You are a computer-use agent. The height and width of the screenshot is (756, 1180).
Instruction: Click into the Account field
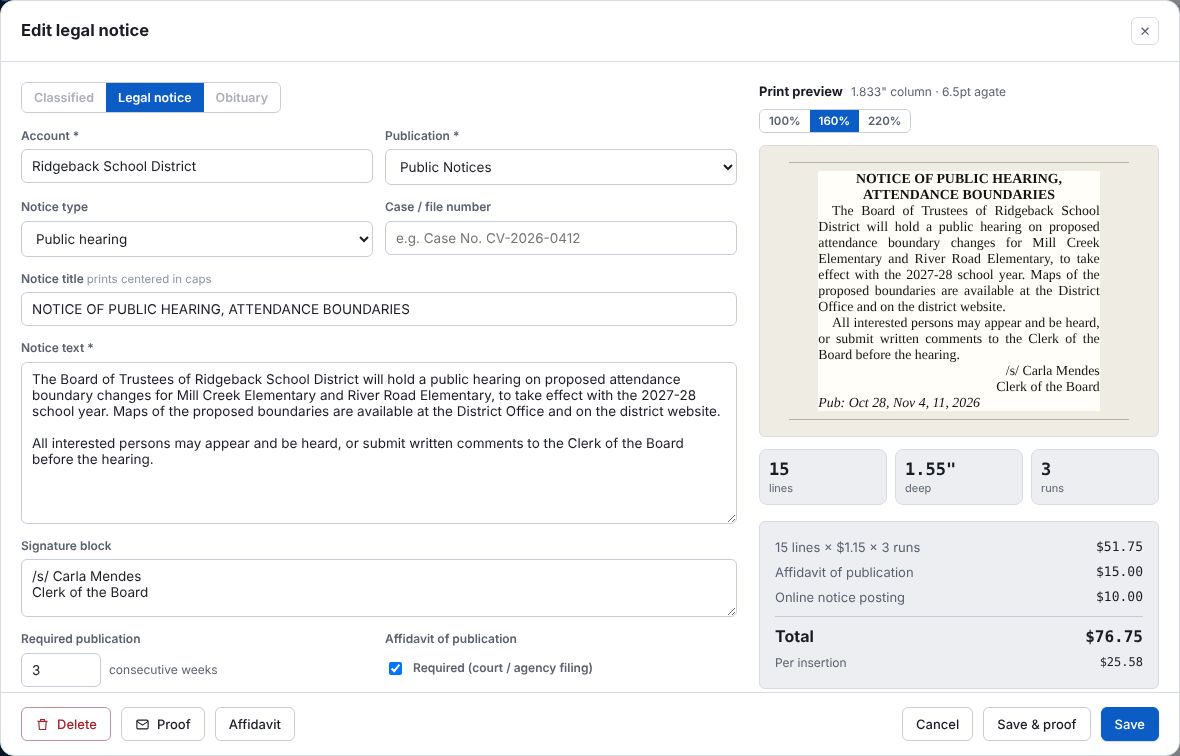pyautogui.click(x=196, y=166)
